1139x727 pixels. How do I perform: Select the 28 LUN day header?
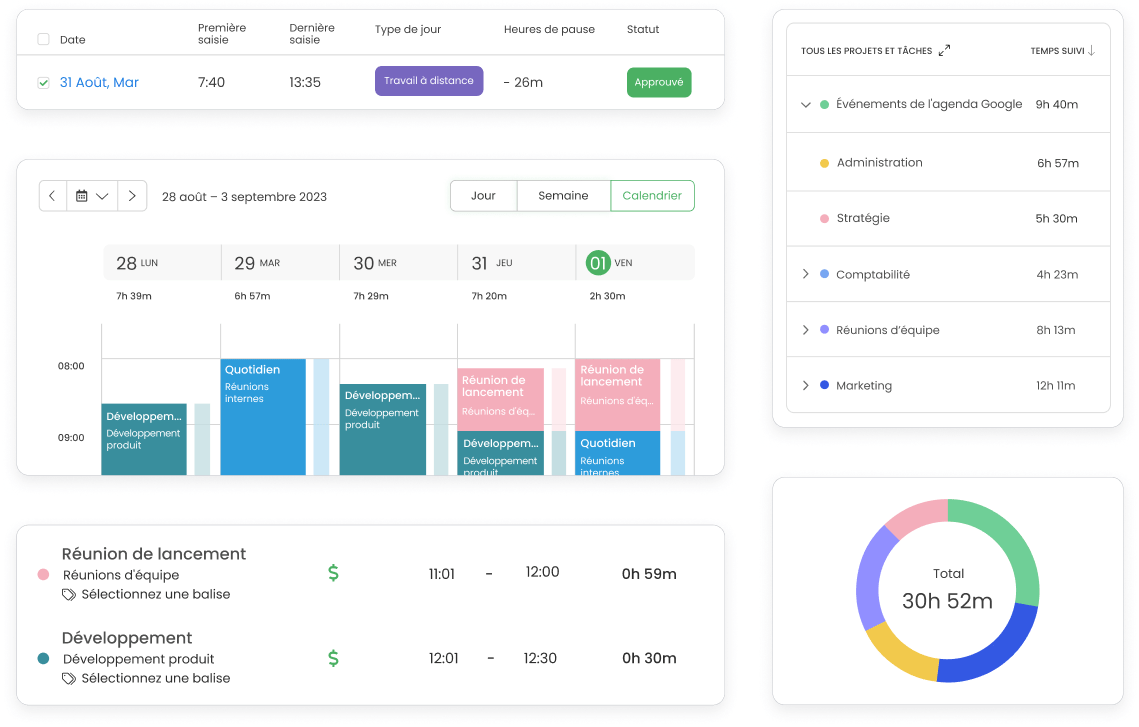[163, 262]
